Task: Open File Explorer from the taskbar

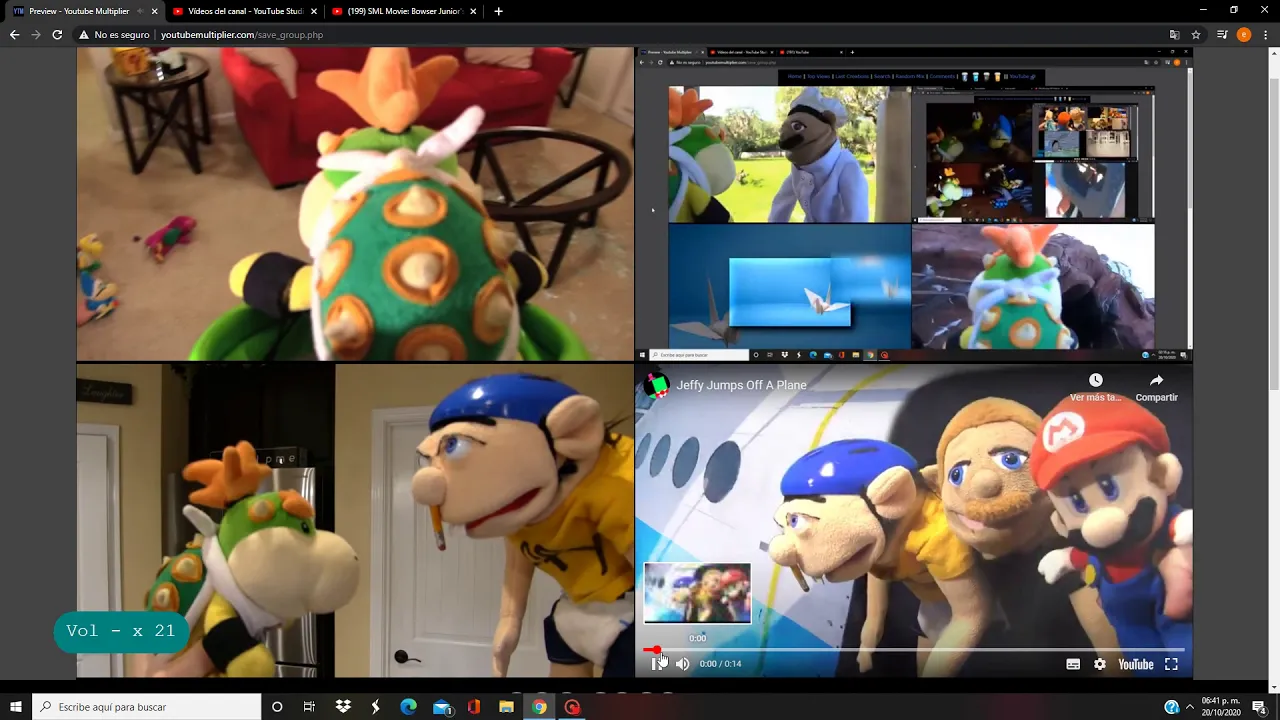Action: 506,707
